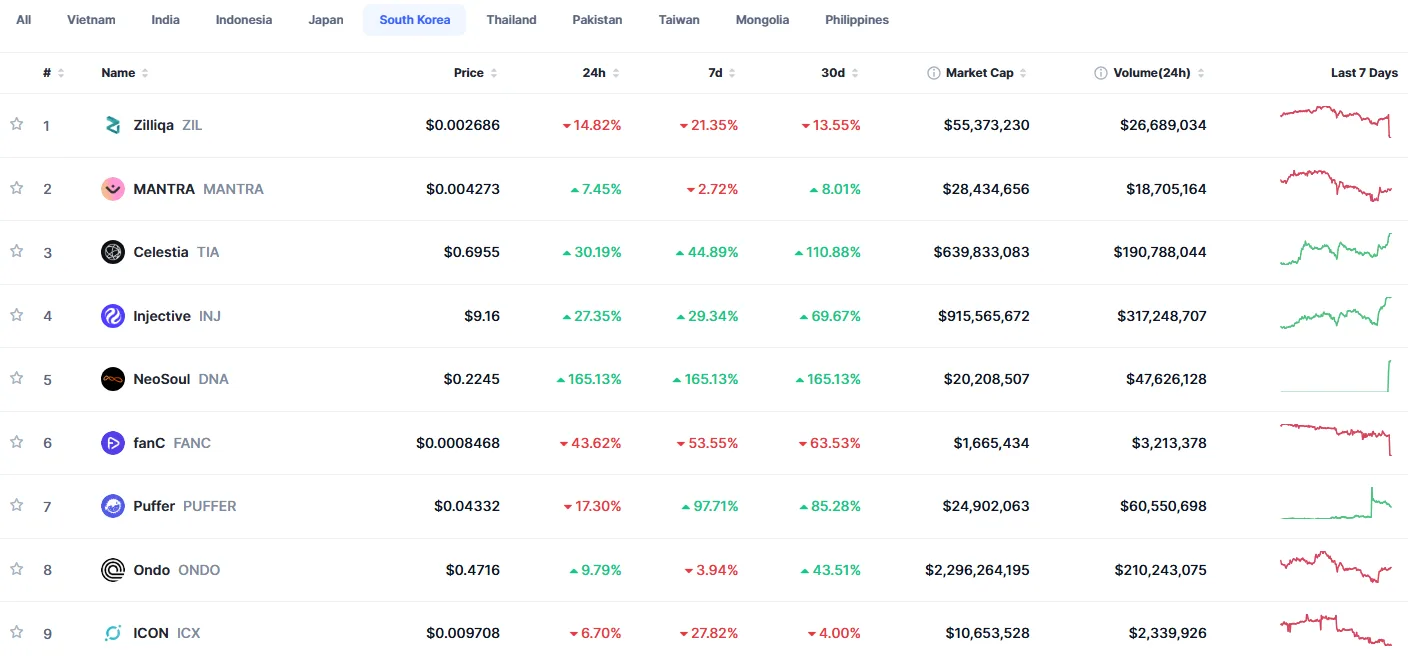Switch to the All tab
Image resolution: width=1408 pixels, height=660 pixels.
[24, 20]
